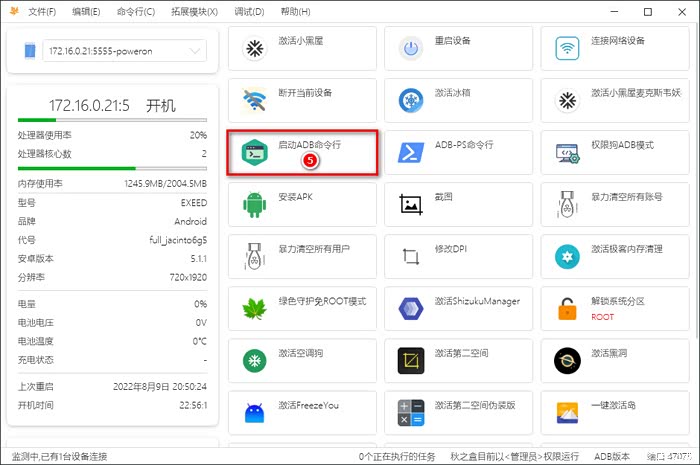
Task: Click the 暴力清空所有用户 icon
Action: pos(254,256)
